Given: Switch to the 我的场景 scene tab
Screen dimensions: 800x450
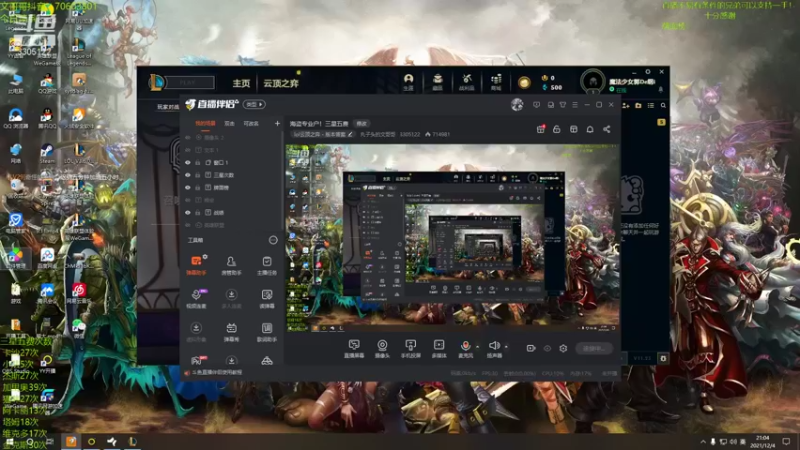Looking at the screenshot, I should click(205, 123).
